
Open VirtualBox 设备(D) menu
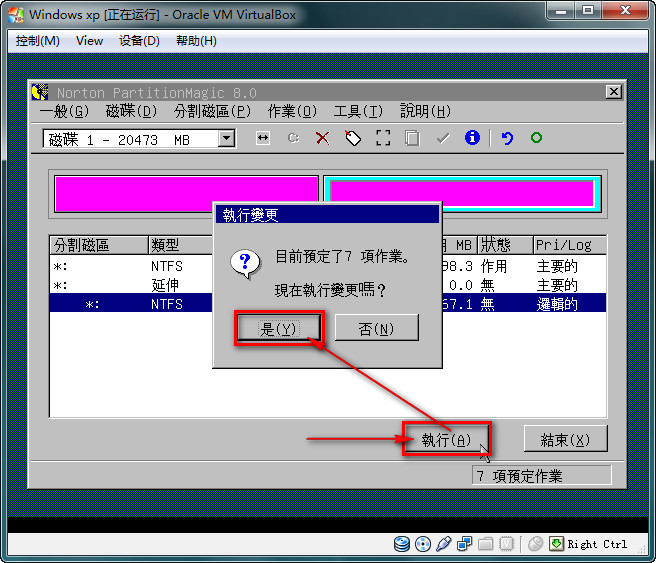click(139, 41)
